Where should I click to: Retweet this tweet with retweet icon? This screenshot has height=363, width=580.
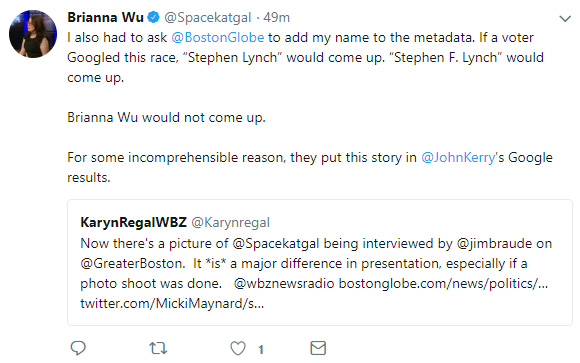click(158, 348)
